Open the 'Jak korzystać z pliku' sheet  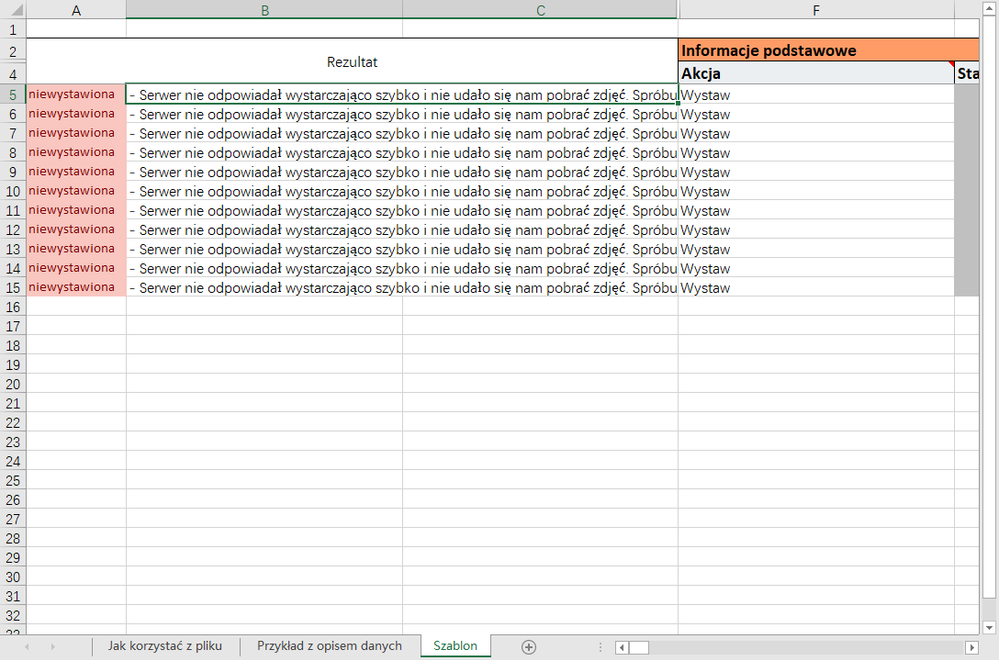pos(165,646)
